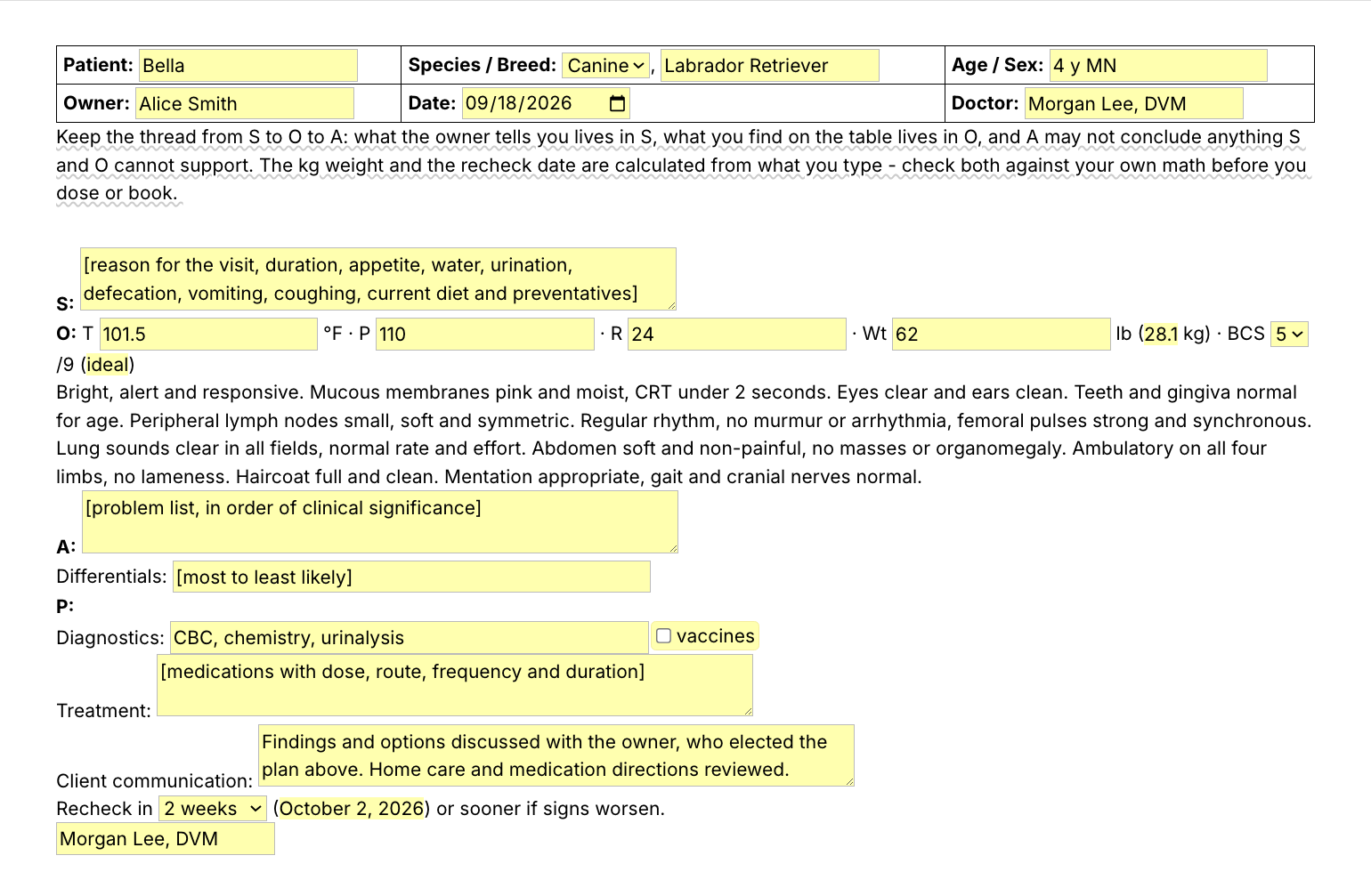The height and width of the screenshot is (896, 1371).
Task: Click the 'ideal' BCS descriptor
Action: [108, 365]
